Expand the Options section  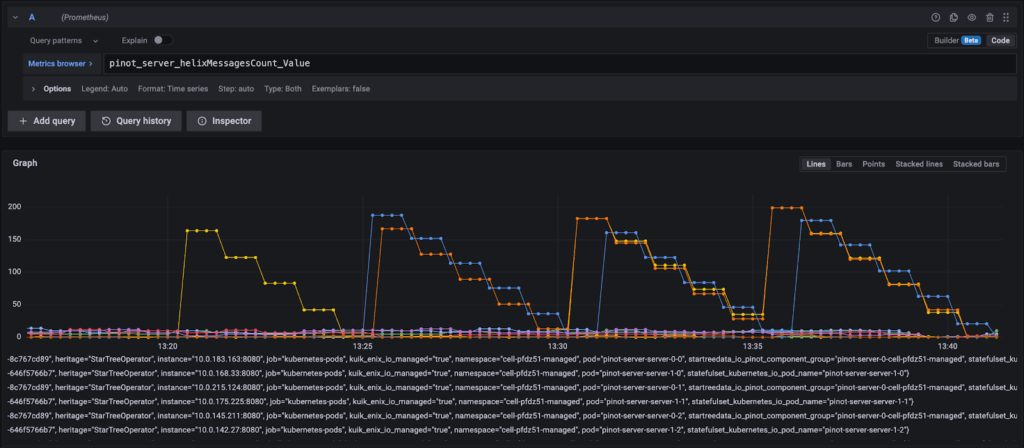pyautogui.click(x=52, y=89)
